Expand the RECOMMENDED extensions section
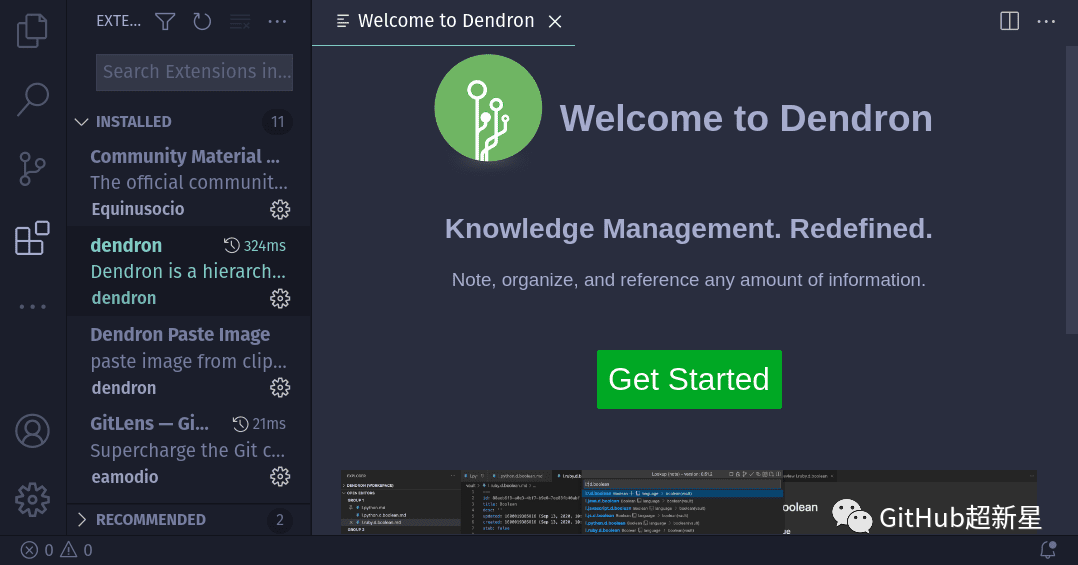Screen dimensions: 1078x565 [189, 520]
